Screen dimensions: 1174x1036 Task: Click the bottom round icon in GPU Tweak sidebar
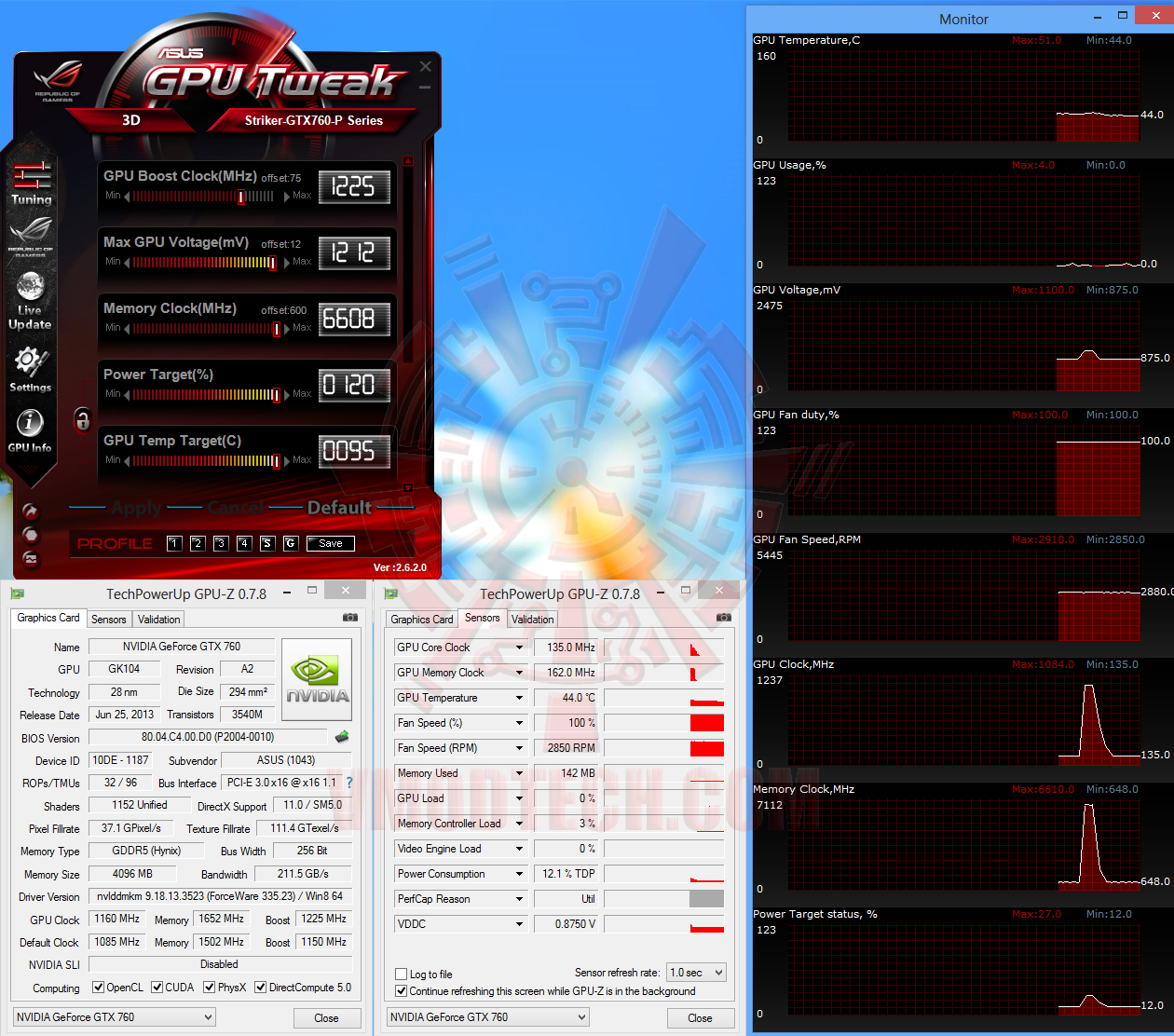[x=31, y=559]
